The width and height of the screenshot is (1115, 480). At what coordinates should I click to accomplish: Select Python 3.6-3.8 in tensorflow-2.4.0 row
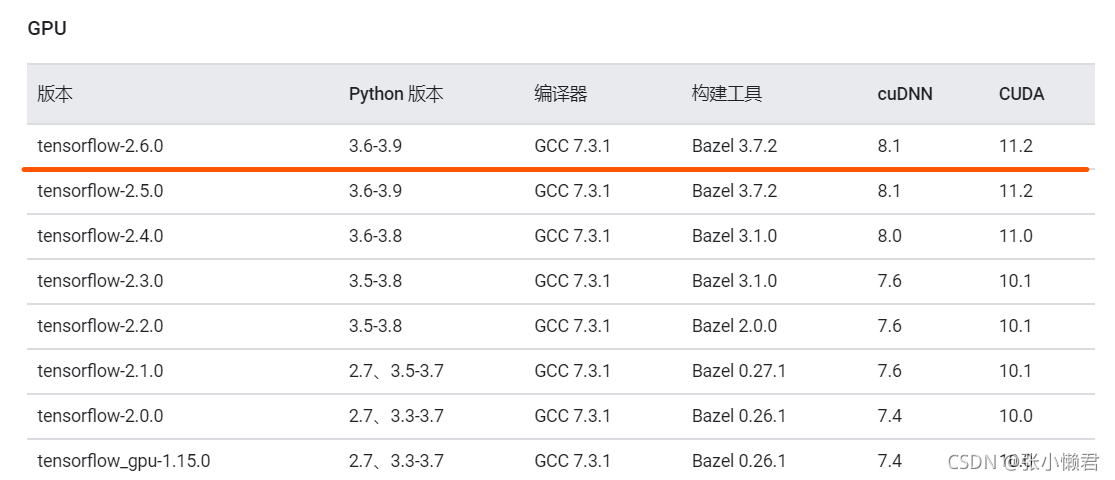375,235
